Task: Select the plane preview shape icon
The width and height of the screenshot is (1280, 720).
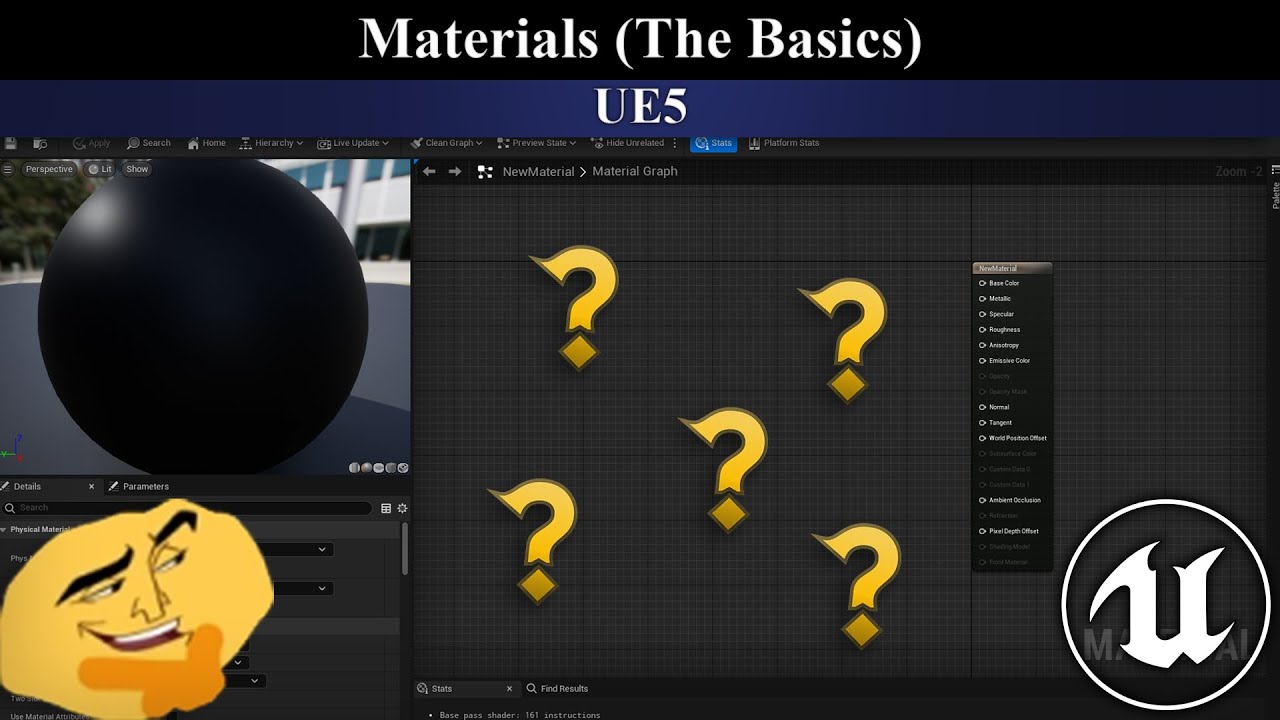Action: point(379,468)
